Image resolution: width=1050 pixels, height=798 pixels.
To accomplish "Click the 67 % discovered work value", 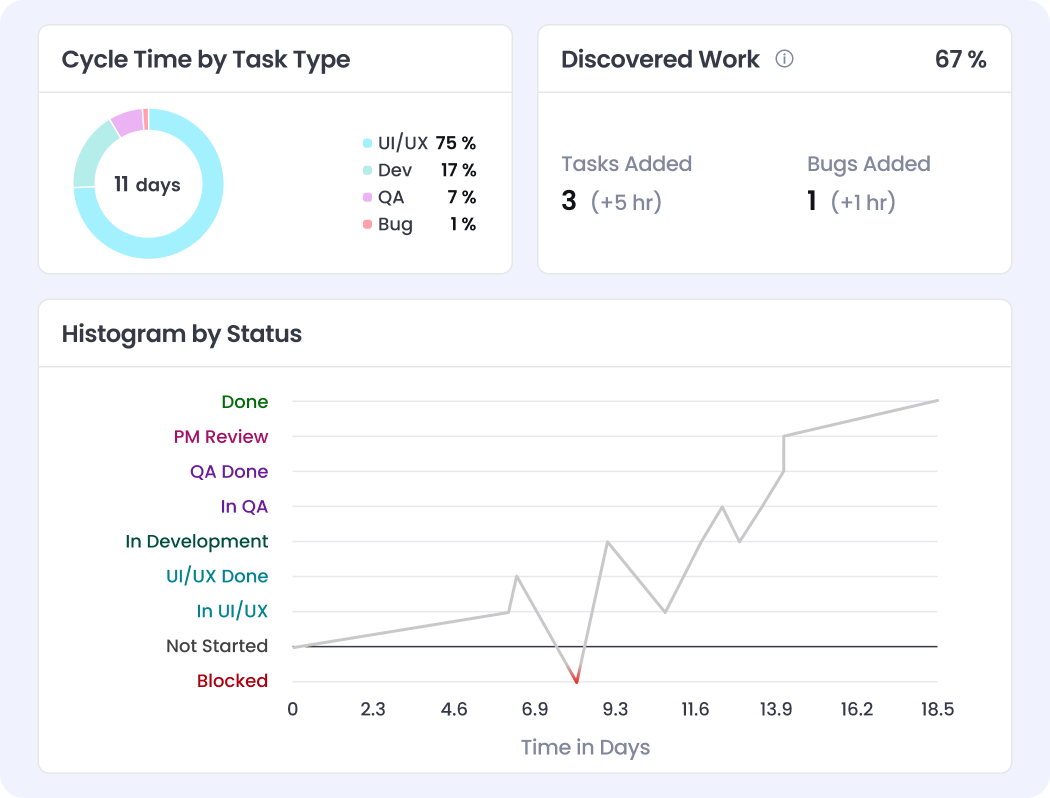I will (960, 60).
